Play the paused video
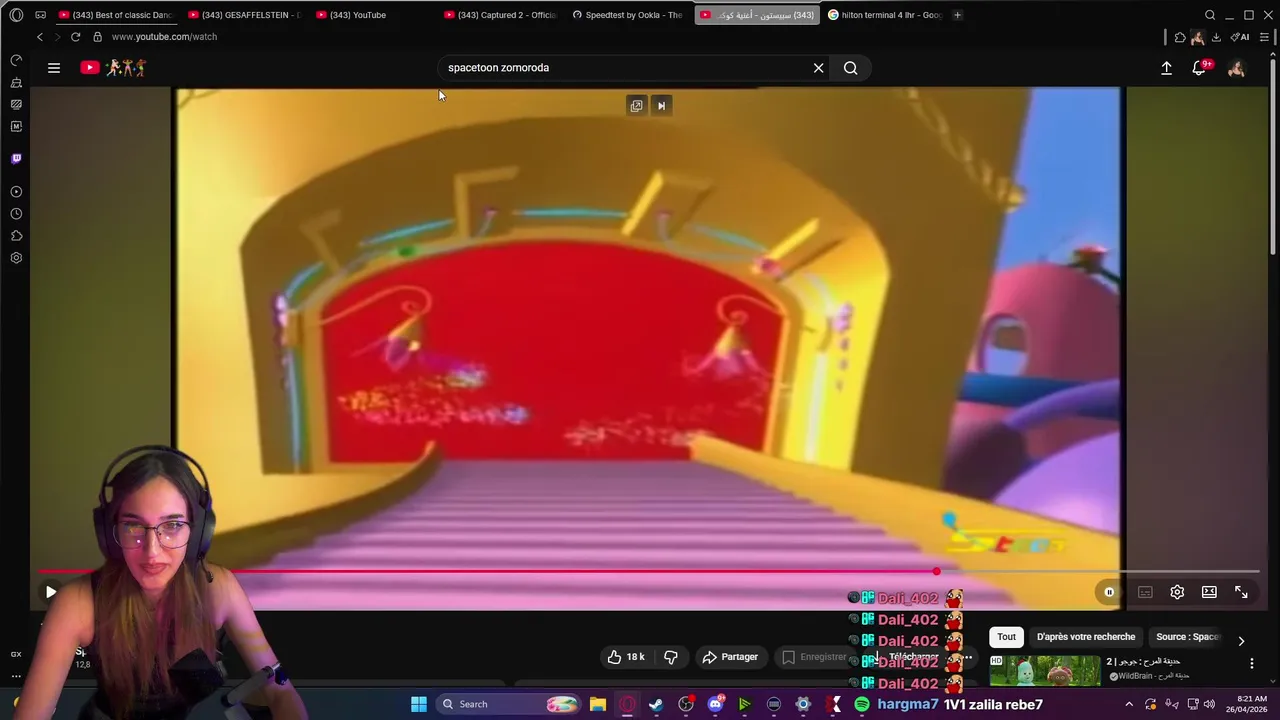The image size is (1280, 720). pos(50,592)
